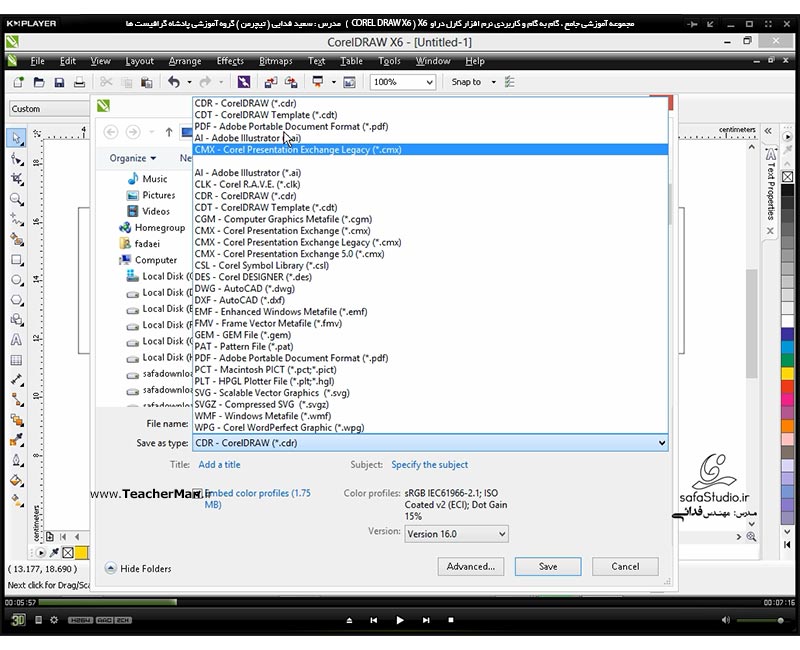Click the Welcome screen icon
Image resolution: width=800 pixels, height=650 pixels.
point(349,82)
